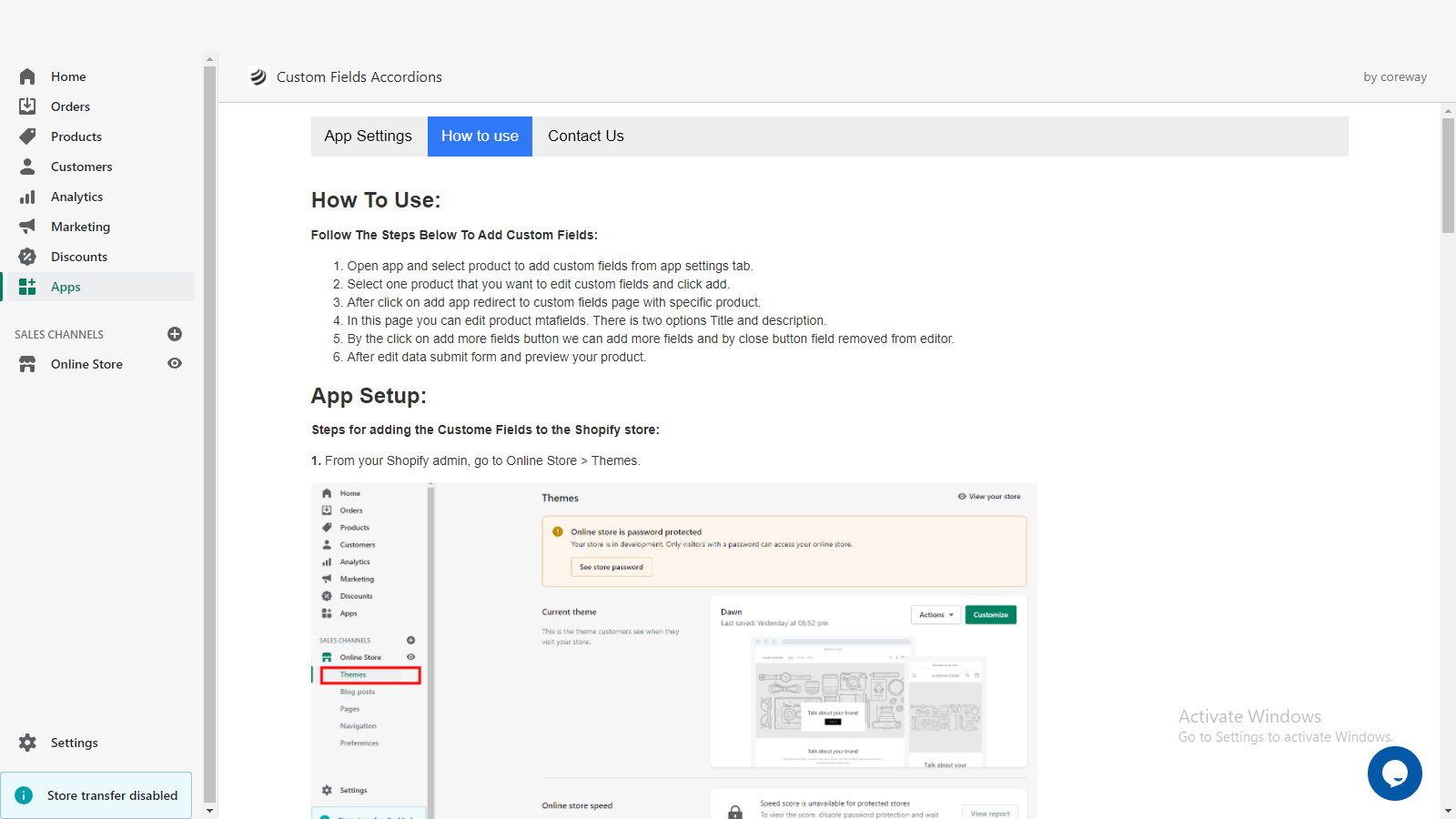
Task: Open Discounts badge icon
Action: click(x=27, y=257)
